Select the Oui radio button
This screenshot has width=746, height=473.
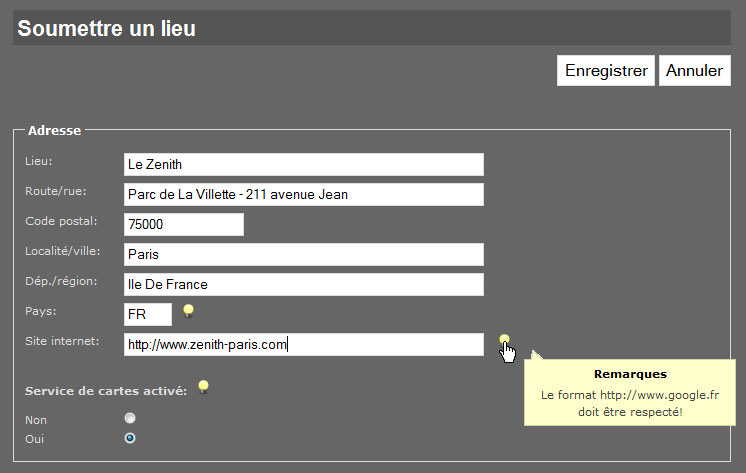[x=130, y=438]
